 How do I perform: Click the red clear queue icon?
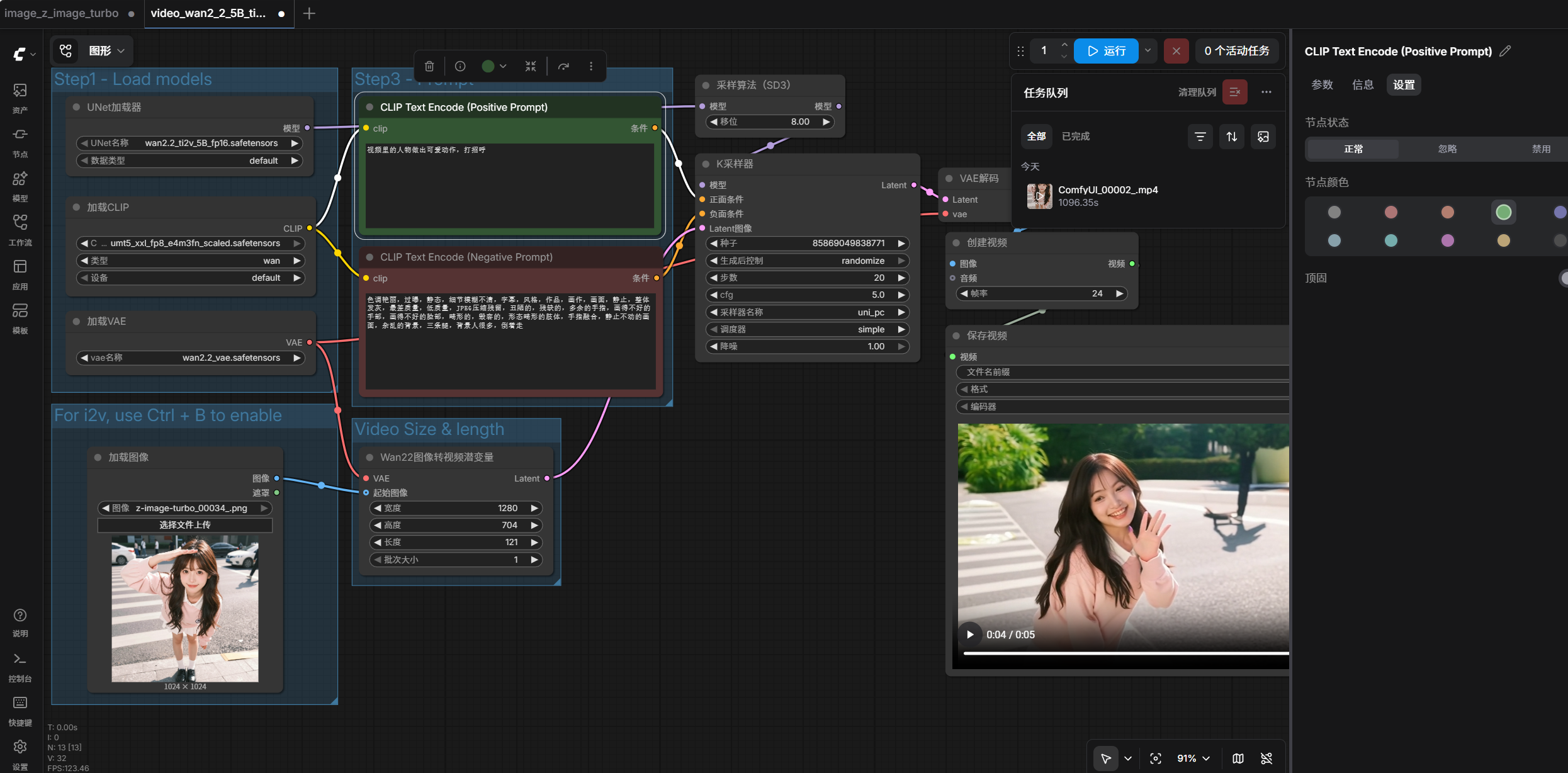[1234, 93]
